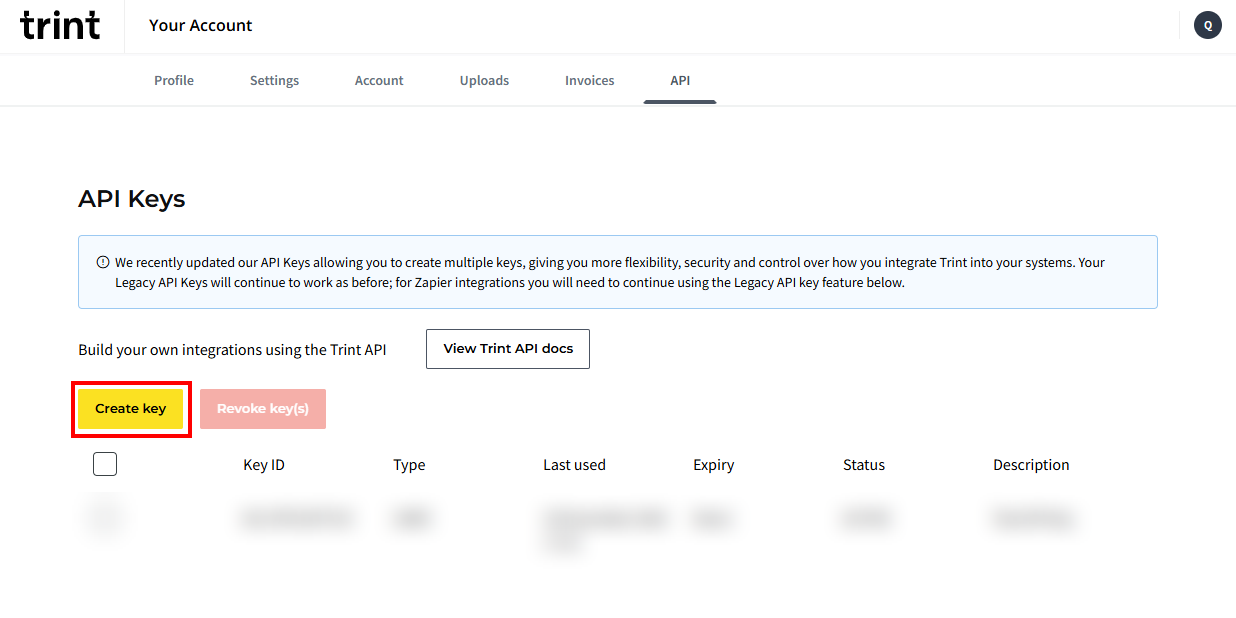Click the trint logo
Viewport: 1236px width, 618px height.
[x=60, y=25]
